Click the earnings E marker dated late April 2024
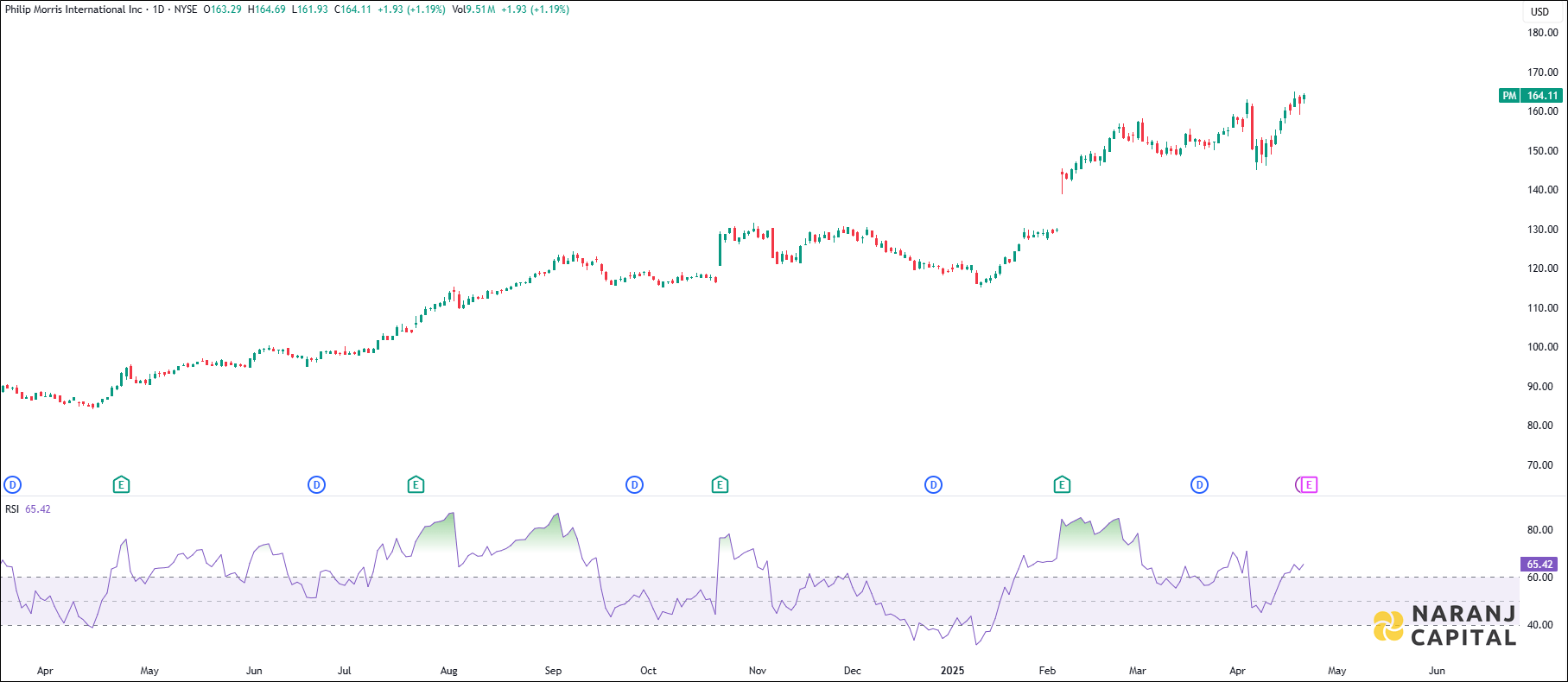 coord(121,485)
